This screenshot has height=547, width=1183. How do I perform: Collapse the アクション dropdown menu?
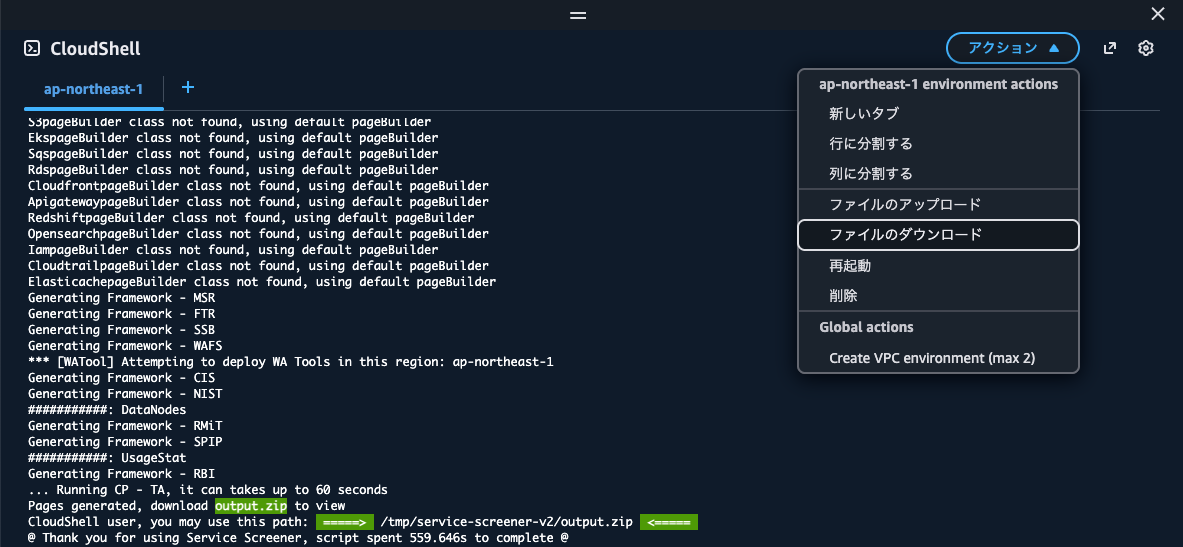1012,48
